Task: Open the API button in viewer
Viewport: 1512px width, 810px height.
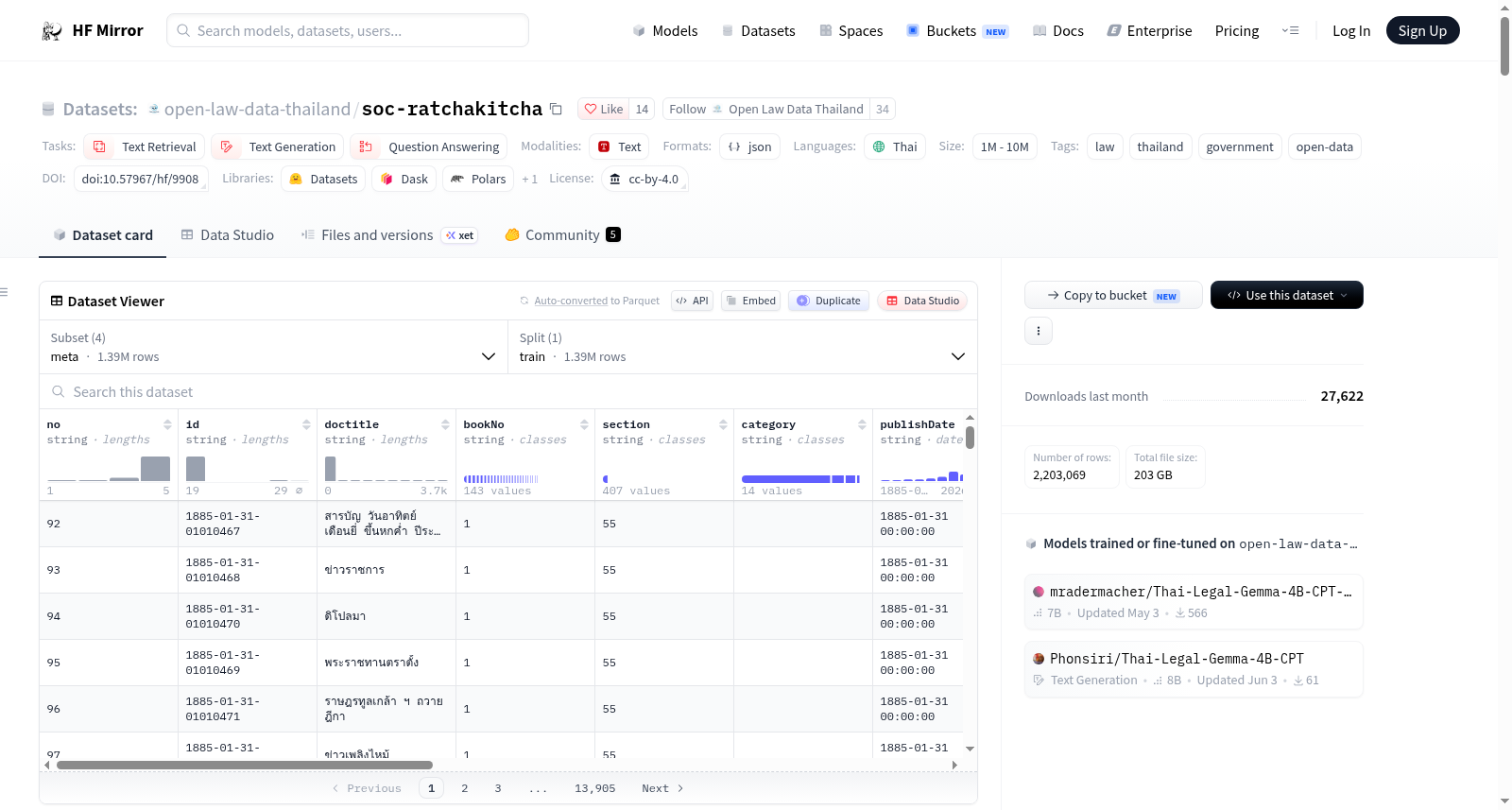Action: [692, 302]
